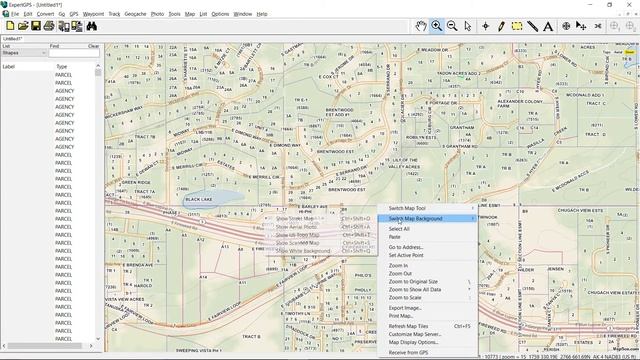Image resolution: width=640 pixels, height=360 pixels.
Task: Open the Waypoint menu
Action: pyautogui.click(x=93, y=14)
